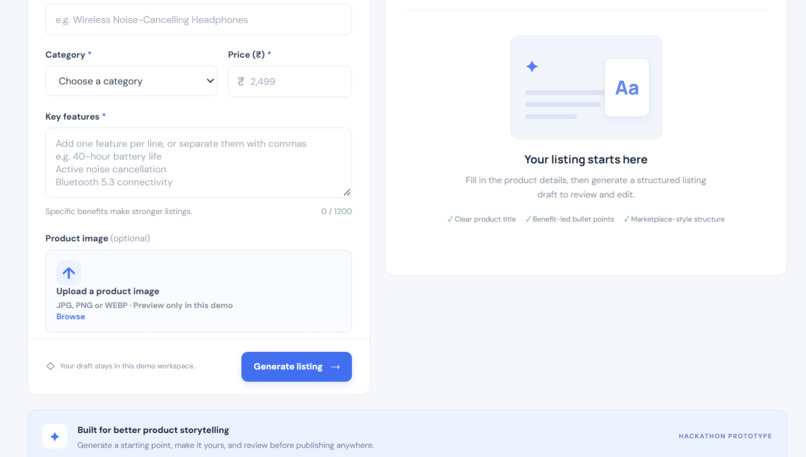This screenshot has width=806, height=457.
Task: Click the "Key features" field label
Action: [x=72, y=117]
